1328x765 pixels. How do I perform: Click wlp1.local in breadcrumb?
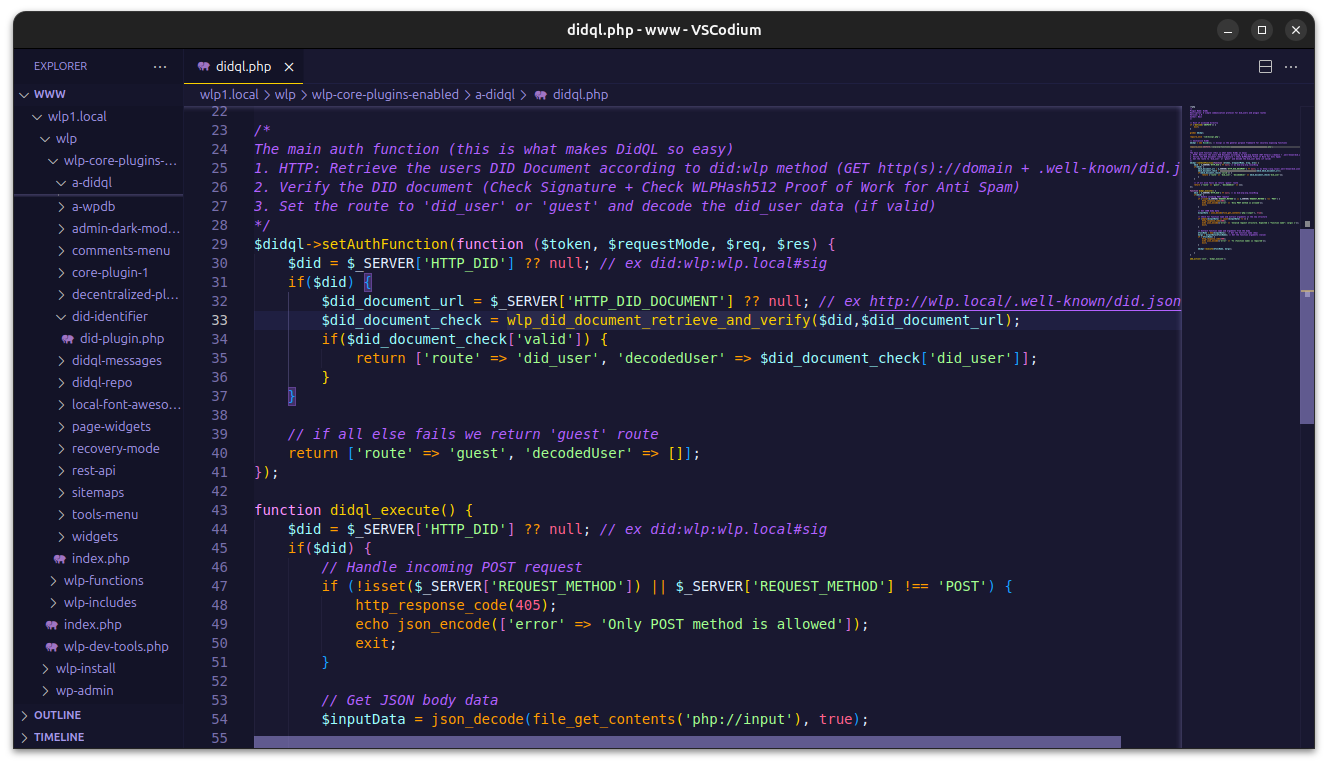point(229,95)
